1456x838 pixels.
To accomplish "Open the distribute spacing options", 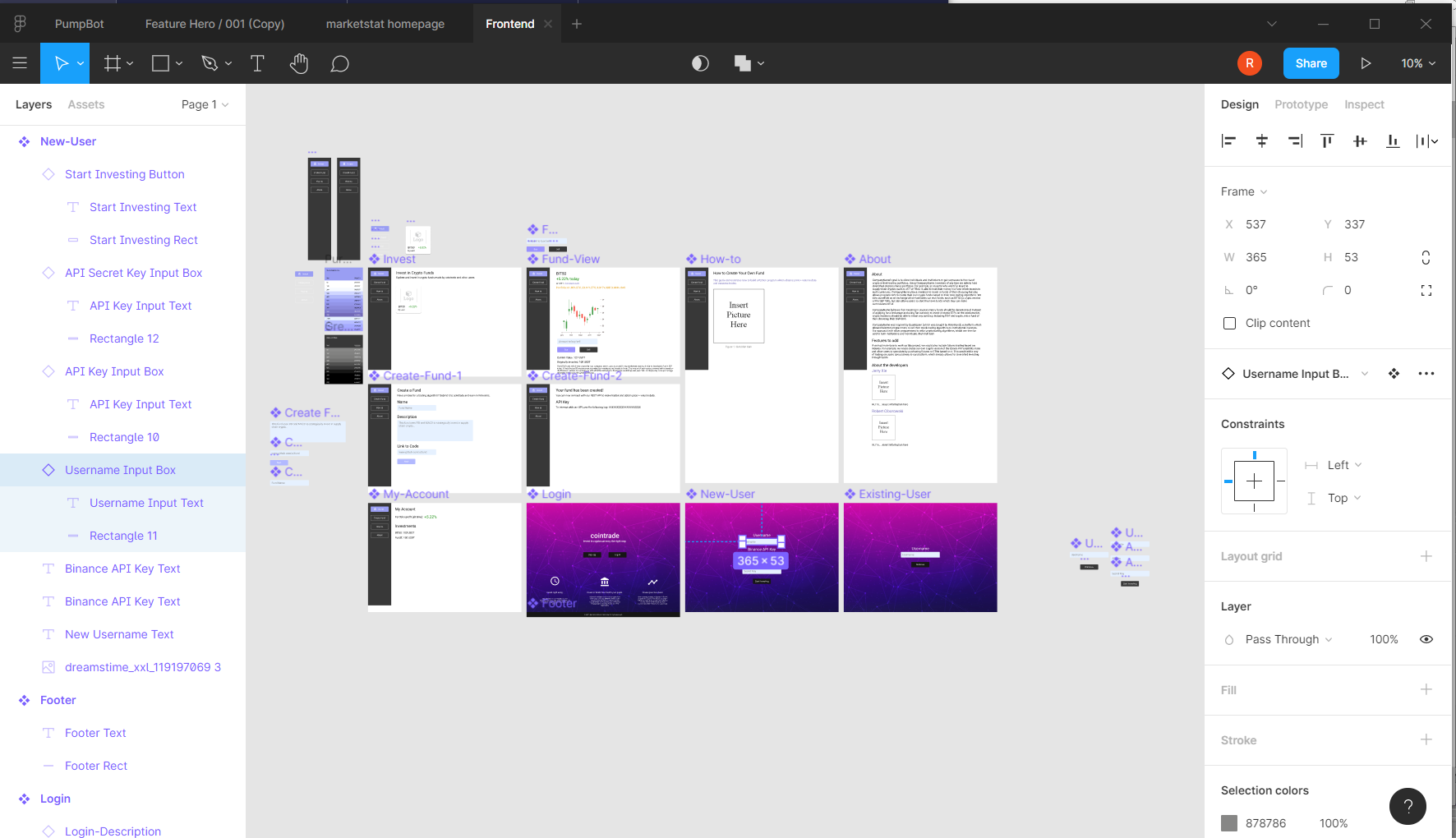I will pos(1427,141).
